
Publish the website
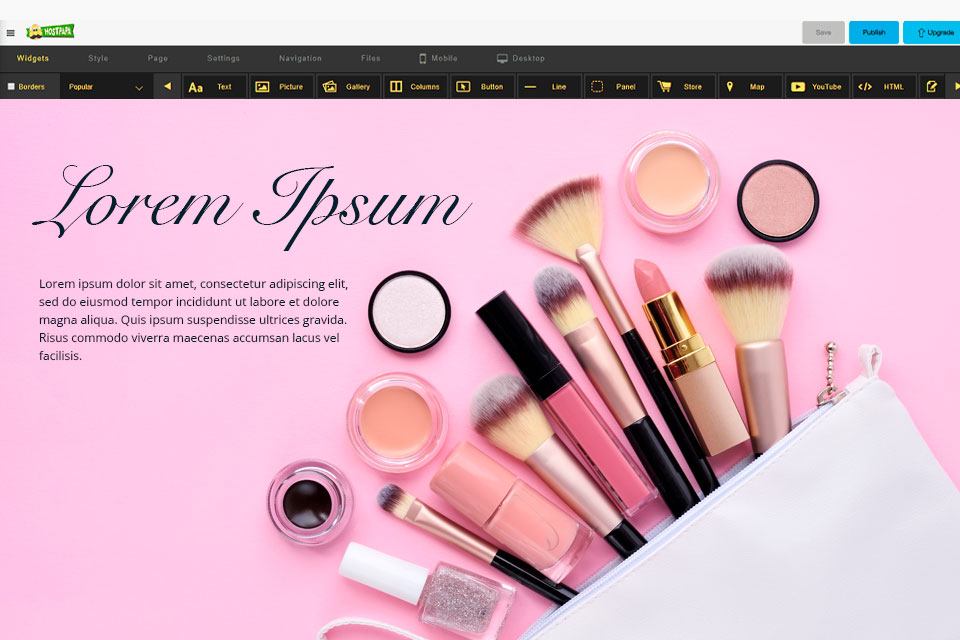[x=874, y=32]
